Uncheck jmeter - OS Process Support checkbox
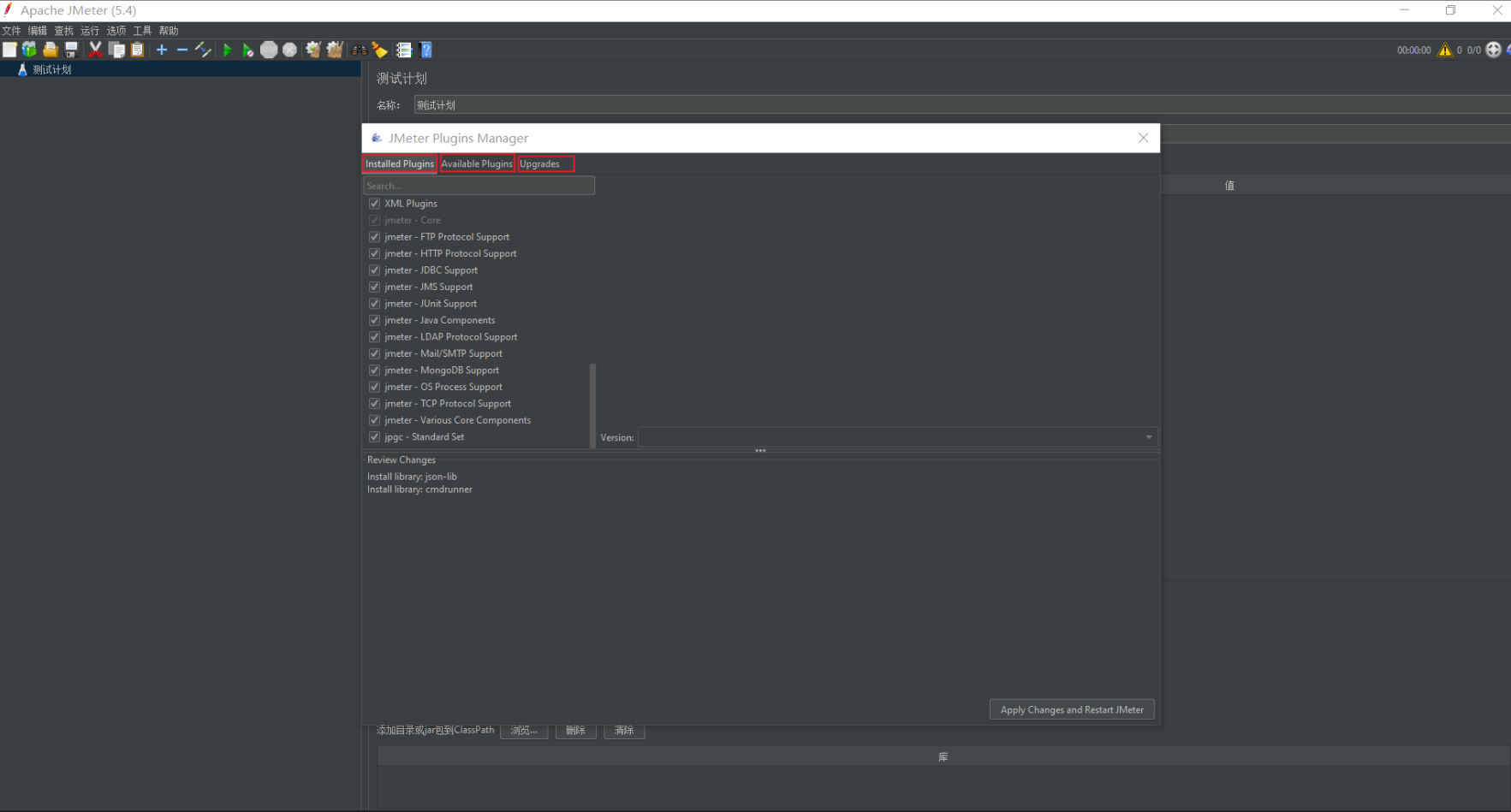Image resolution: width=1511 pixels, height=812 pixels. (374, 387)
